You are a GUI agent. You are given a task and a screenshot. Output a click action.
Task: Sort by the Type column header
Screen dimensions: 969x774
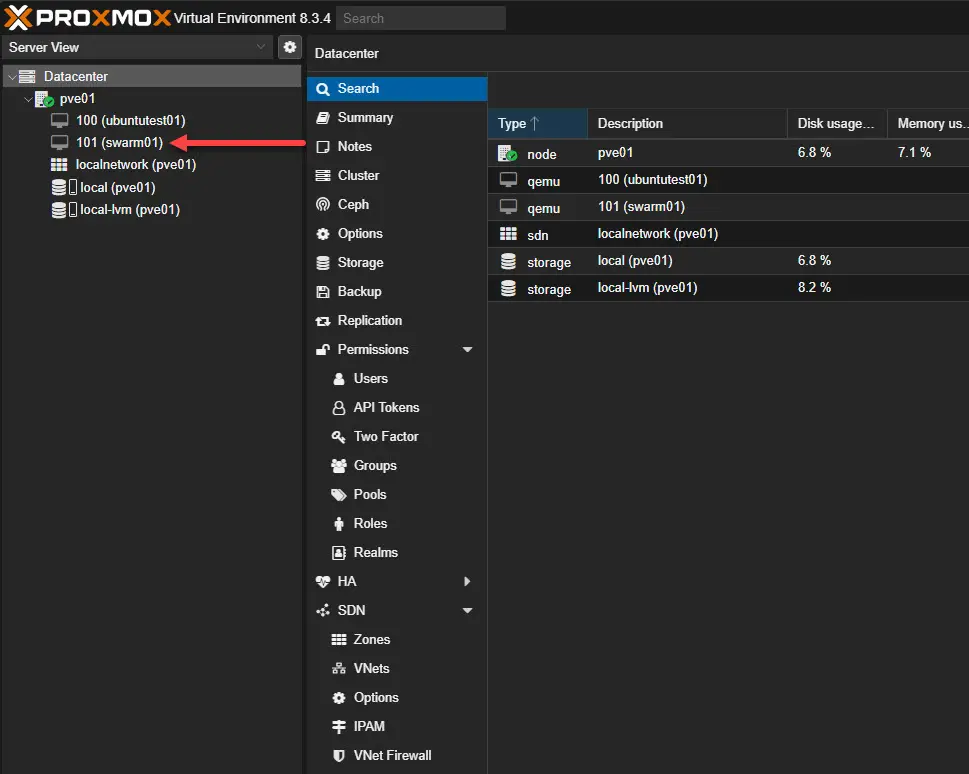[x=537, y=124]
